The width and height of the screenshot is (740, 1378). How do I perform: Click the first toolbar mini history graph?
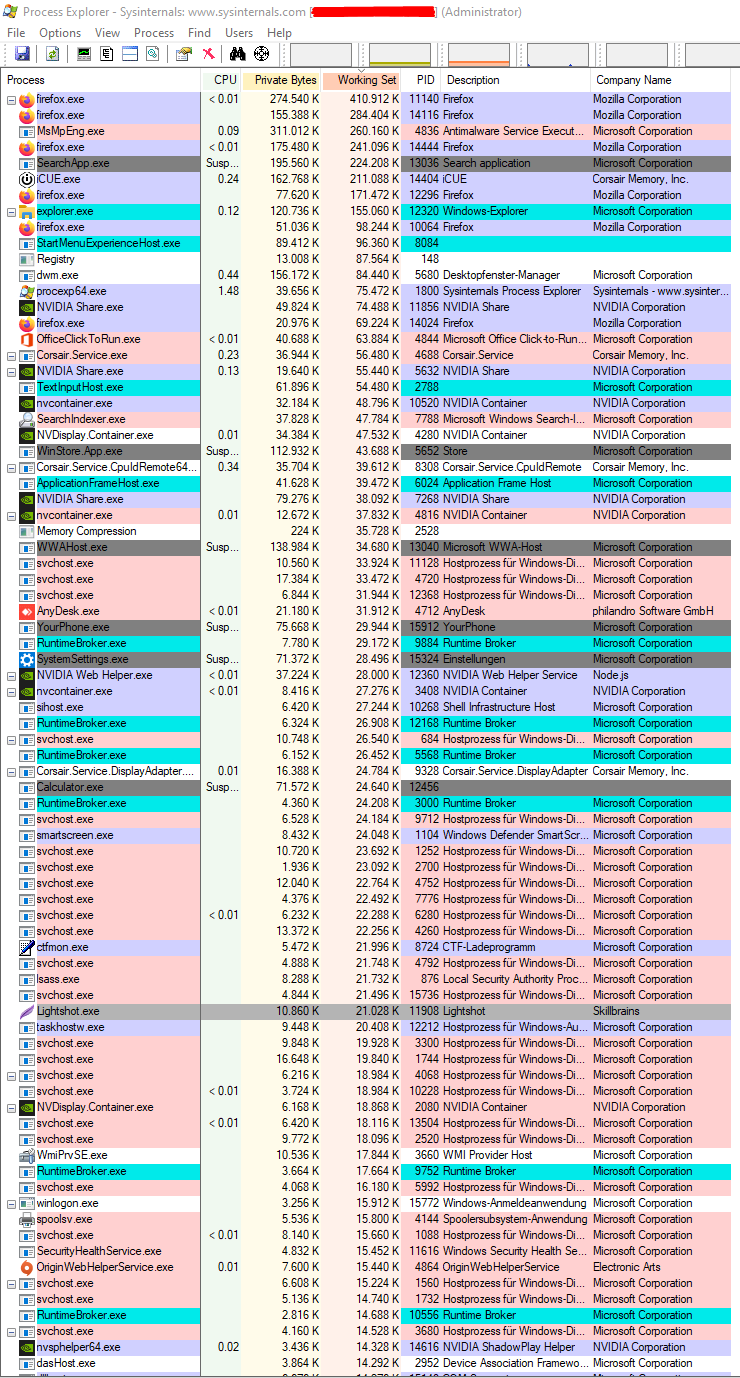point(321,55)
